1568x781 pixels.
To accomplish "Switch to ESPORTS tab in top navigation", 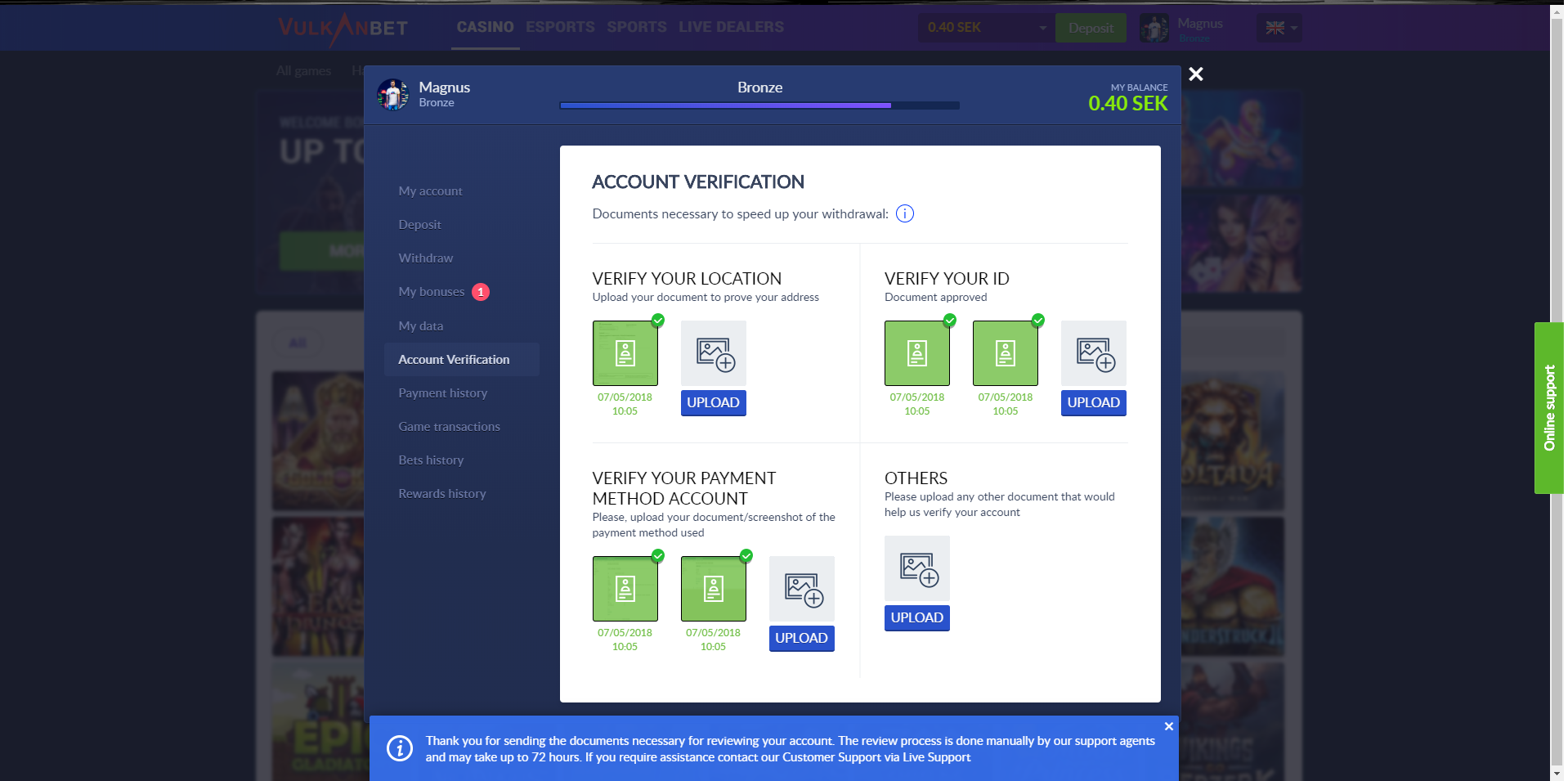I will (x=560, y=27).
